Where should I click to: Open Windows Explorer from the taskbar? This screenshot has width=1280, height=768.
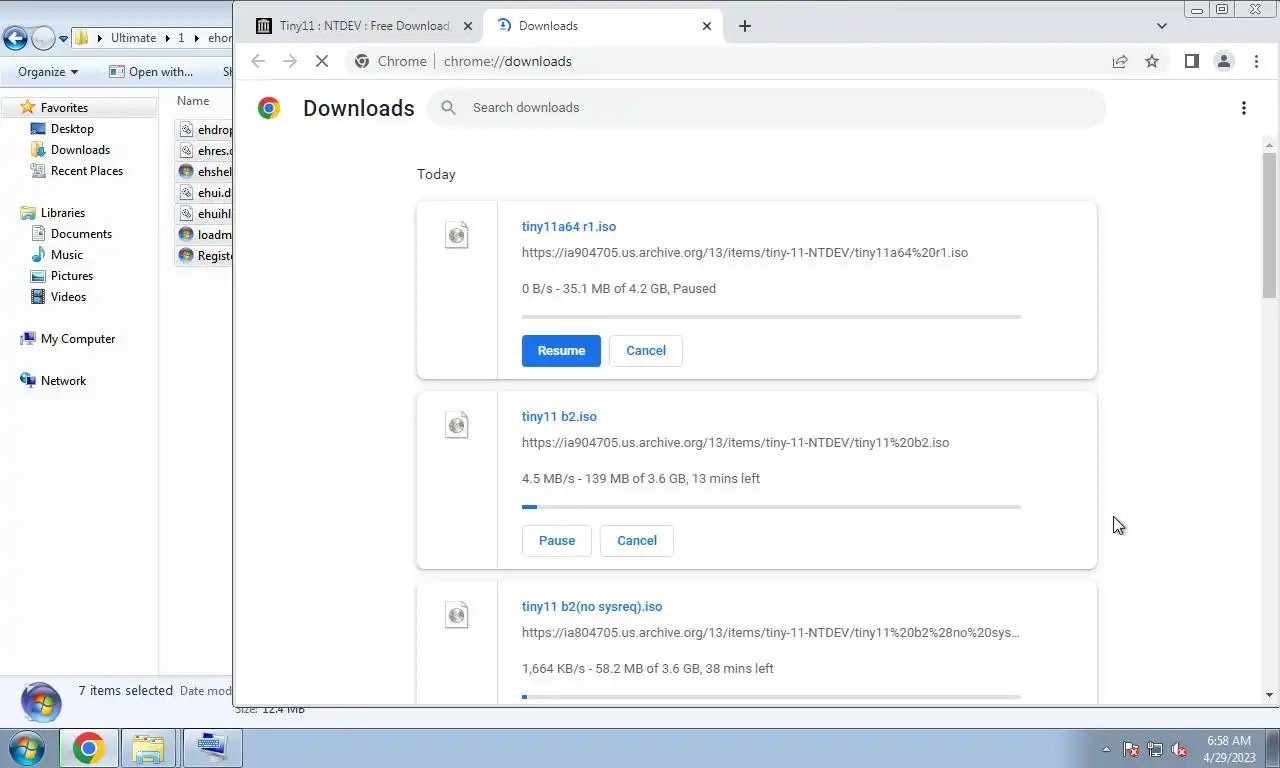point(148,748)
